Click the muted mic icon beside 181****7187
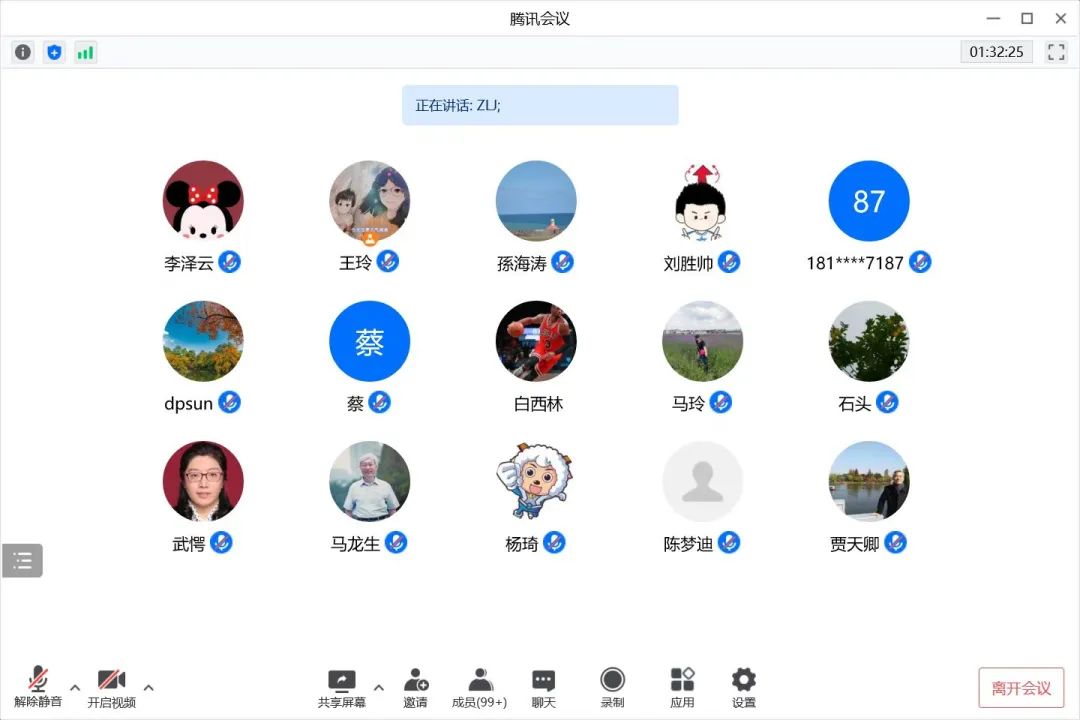The image size is (1080, 720). pyautogui.click(x=920, y=262)
